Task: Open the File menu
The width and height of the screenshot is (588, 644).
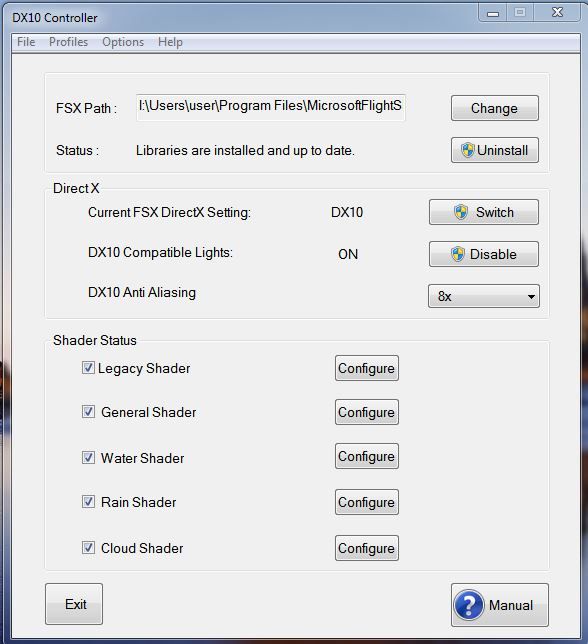Action: pos(26,42)
